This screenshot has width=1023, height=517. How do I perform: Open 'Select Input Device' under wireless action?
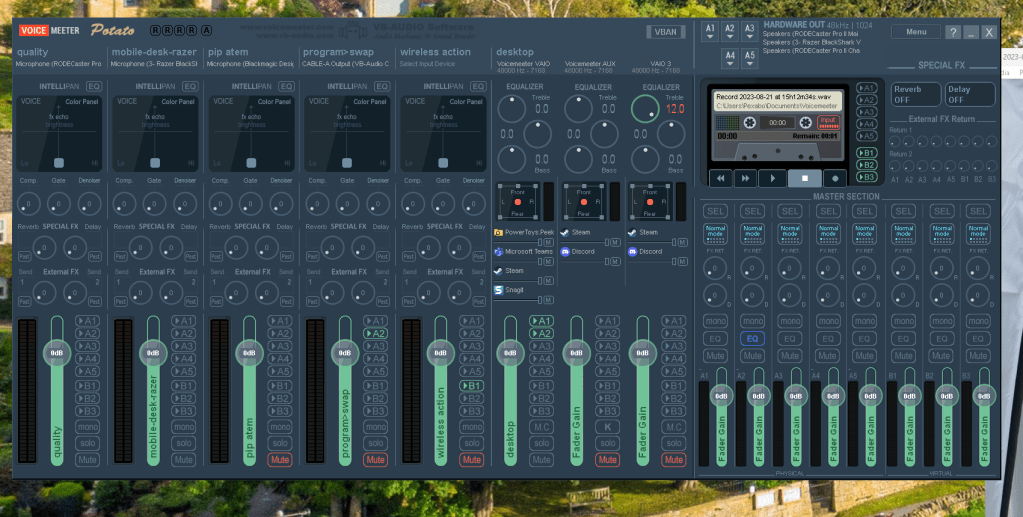point(427,64)
